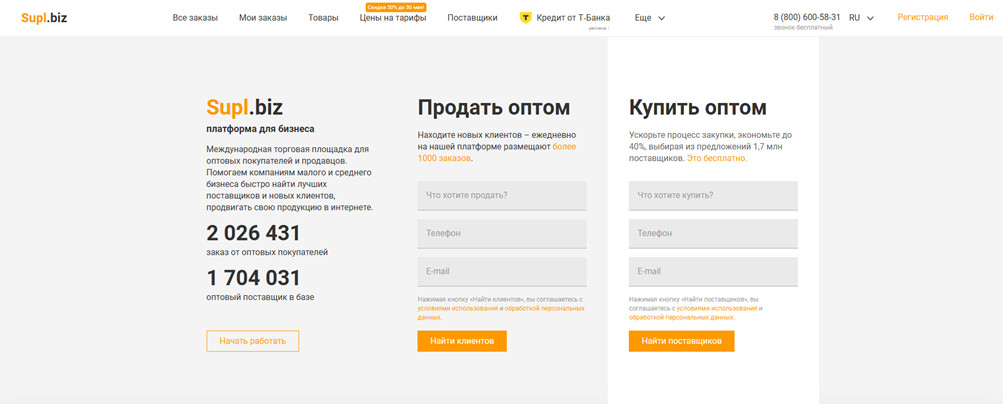This screenshot has height=404, width=1003.
Task: Click the T-Bank yellow shield icon
Action: [525, 18]
